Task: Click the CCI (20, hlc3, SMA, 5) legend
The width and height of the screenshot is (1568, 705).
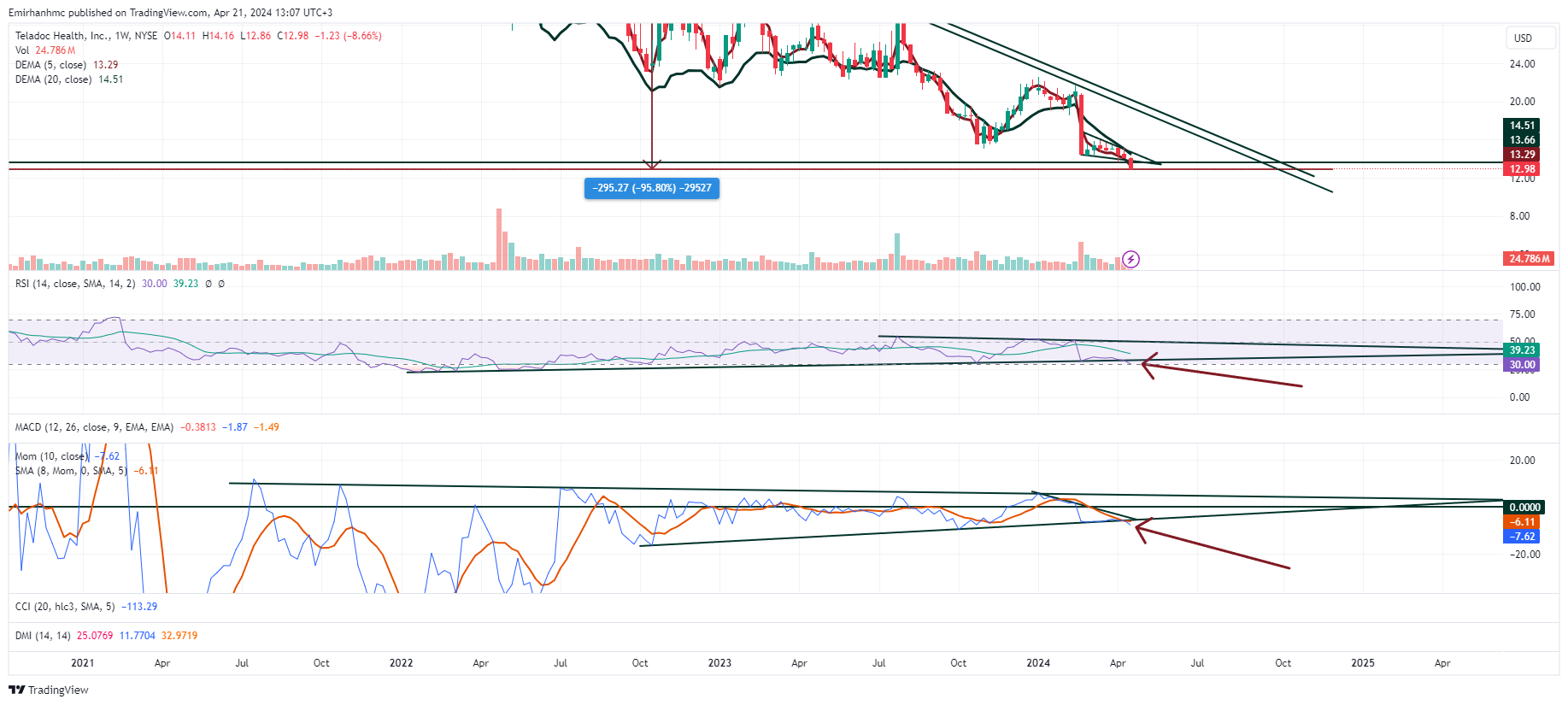Action: pos(65,607)
